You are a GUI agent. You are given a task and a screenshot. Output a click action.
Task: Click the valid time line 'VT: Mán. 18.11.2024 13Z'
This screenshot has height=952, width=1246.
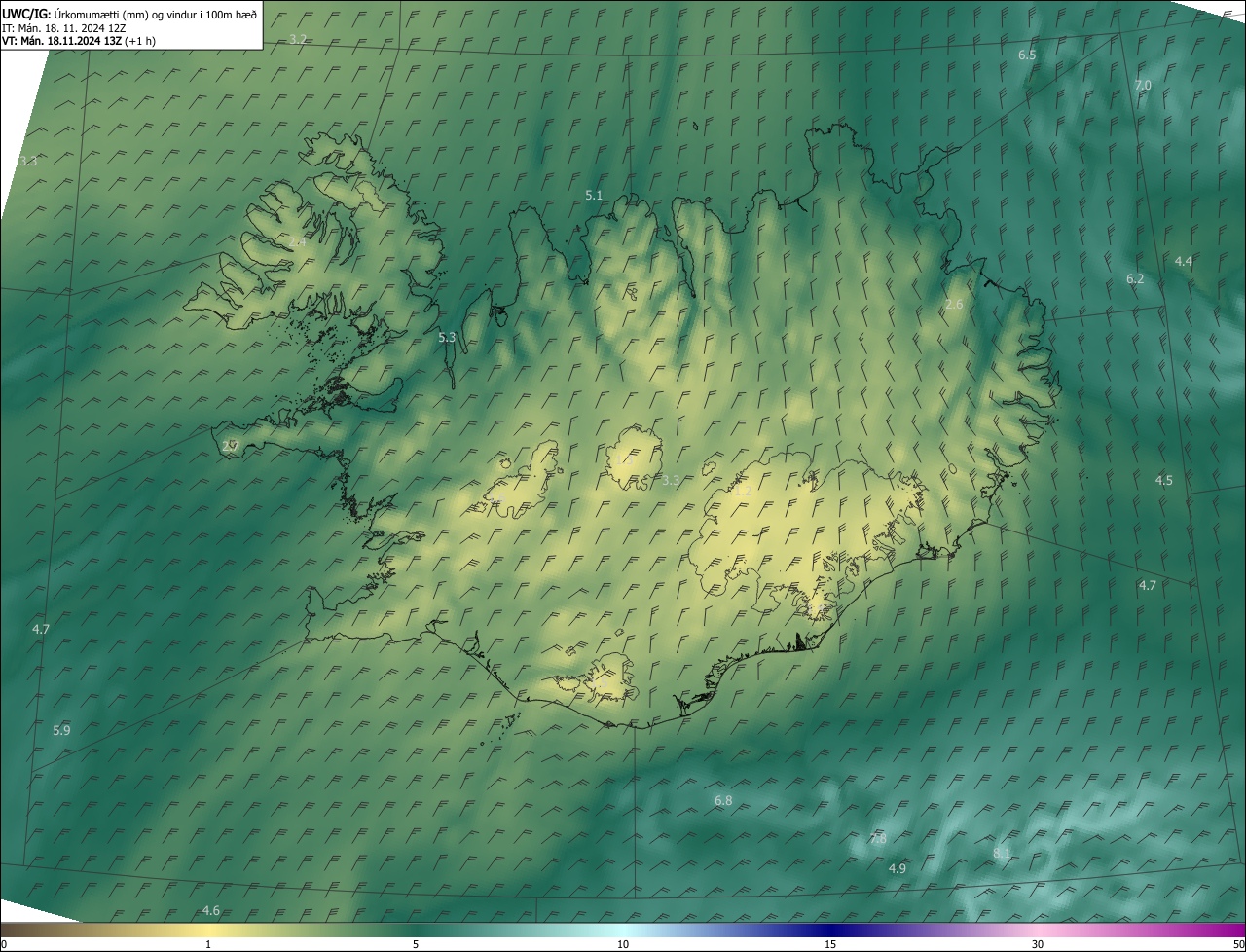[x=61, y=41]
